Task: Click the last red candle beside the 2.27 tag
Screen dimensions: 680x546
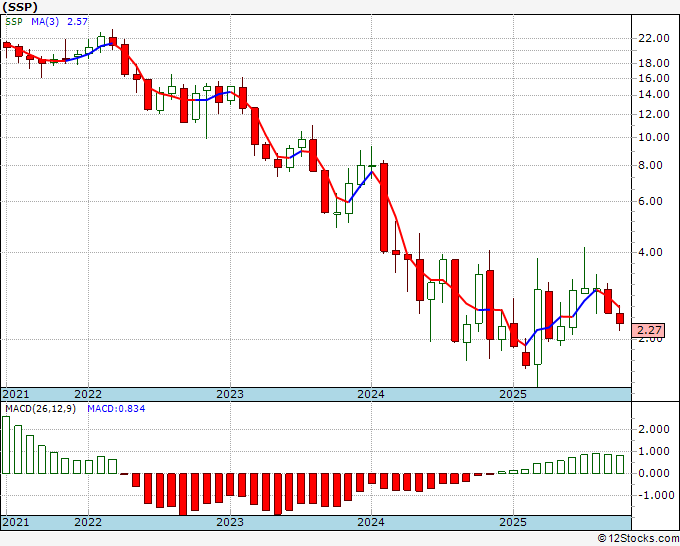Action: tap(620, 318)
